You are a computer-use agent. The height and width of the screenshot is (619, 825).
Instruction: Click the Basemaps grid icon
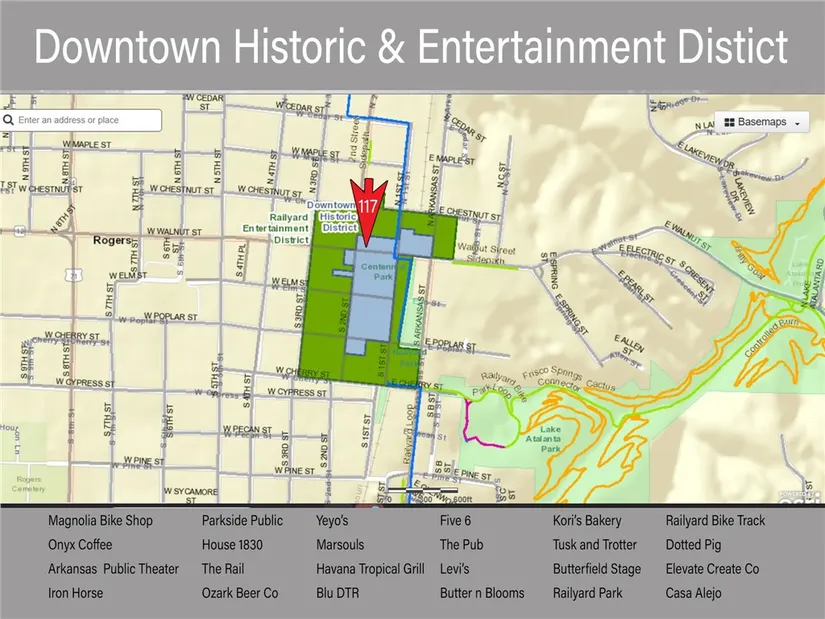729,122
